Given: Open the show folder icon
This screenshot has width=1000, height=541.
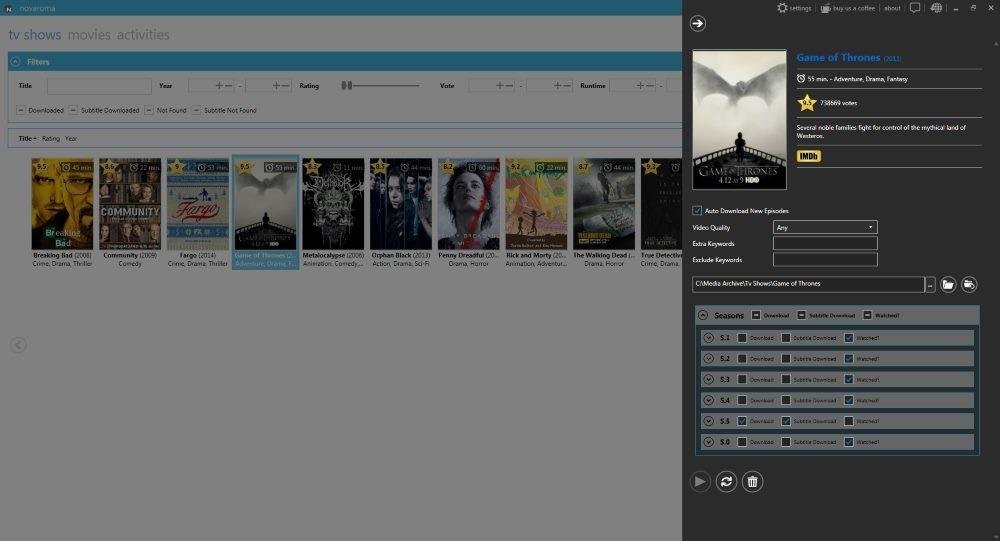Looking at the screenshot, I should click(x=948, y=285).
